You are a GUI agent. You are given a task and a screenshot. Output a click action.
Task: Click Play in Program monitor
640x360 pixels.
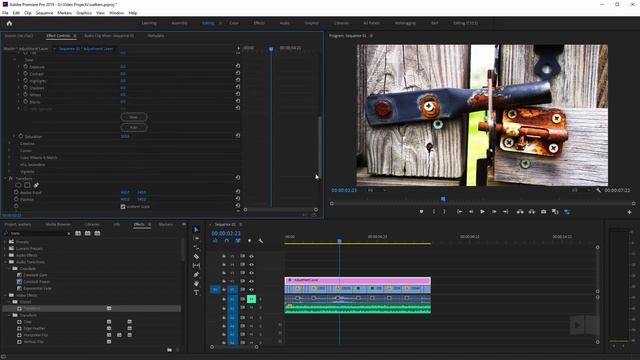point(482,212)
